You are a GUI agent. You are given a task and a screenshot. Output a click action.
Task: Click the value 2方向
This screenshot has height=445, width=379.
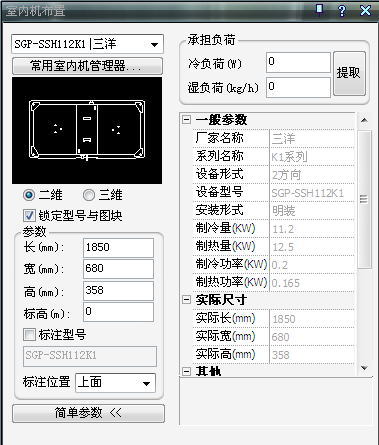tap(286, 175)
